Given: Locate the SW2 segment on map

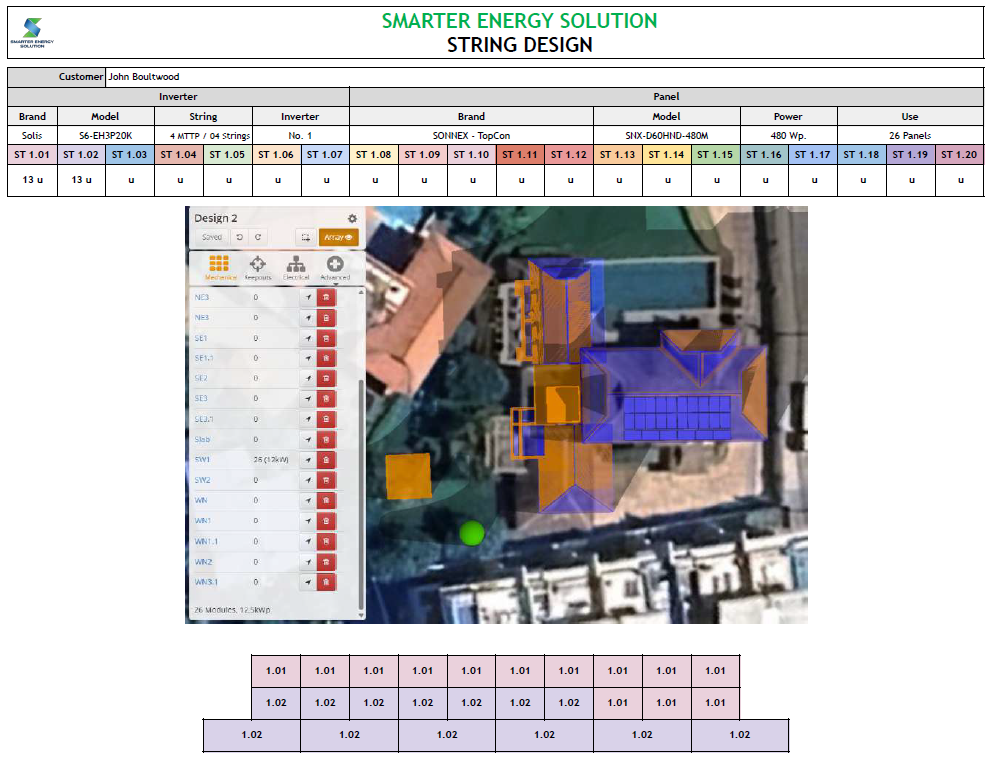Looking at the screenshot, I should 308,480.
